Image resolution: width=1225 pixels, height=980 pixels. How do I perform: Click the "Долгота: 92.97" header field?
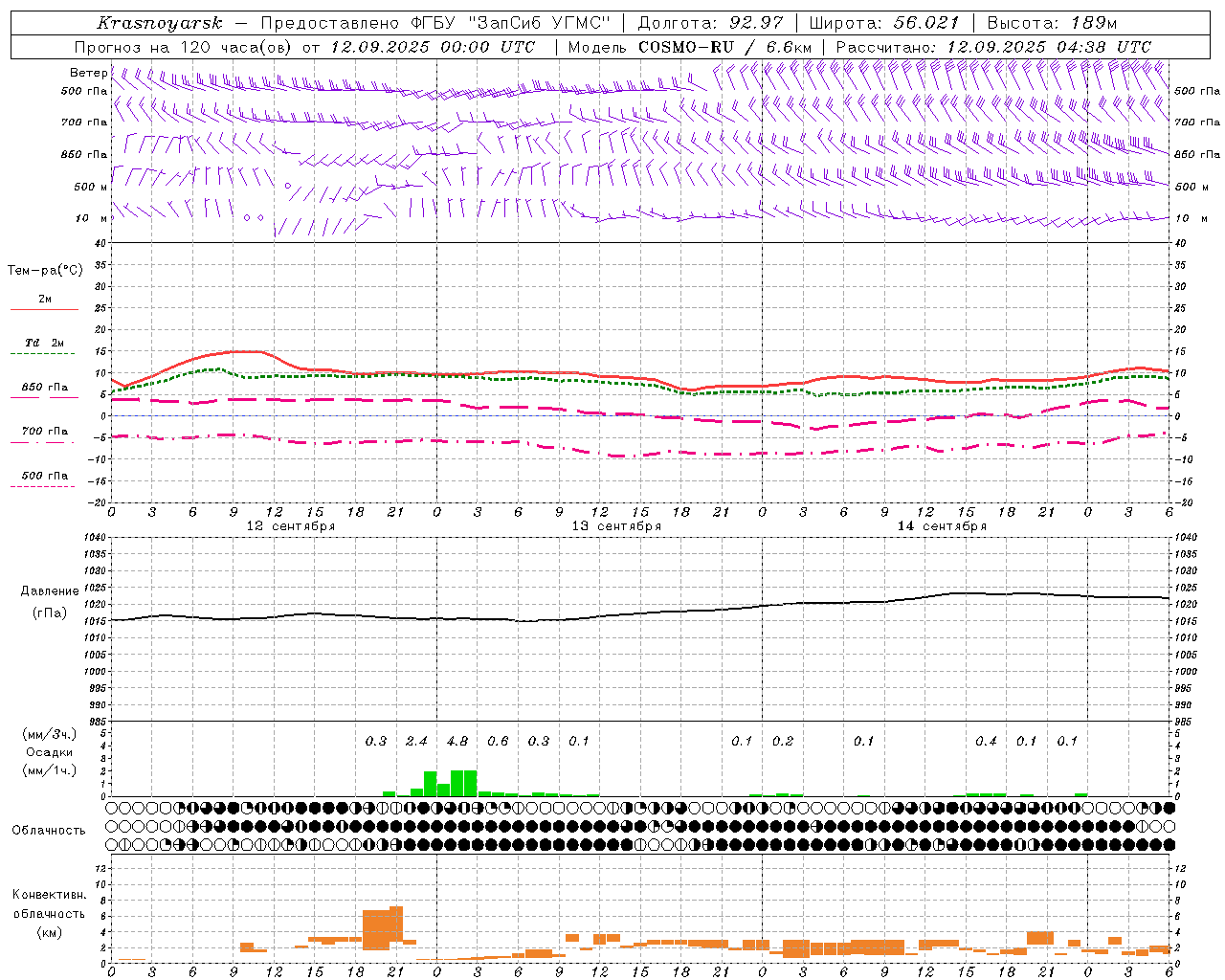[710, 23]
